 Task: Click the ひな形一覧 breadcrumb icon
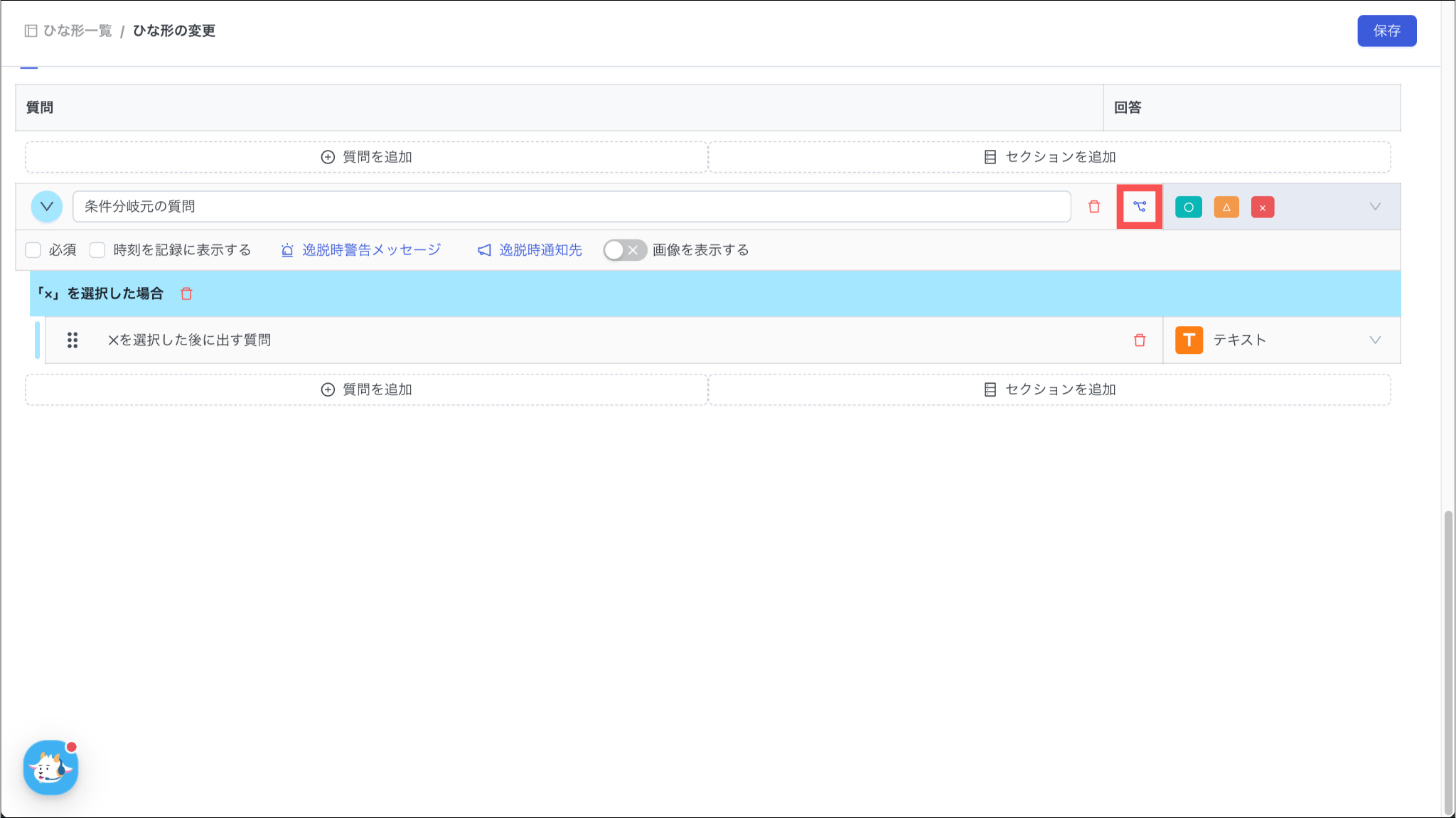[31, 31]
